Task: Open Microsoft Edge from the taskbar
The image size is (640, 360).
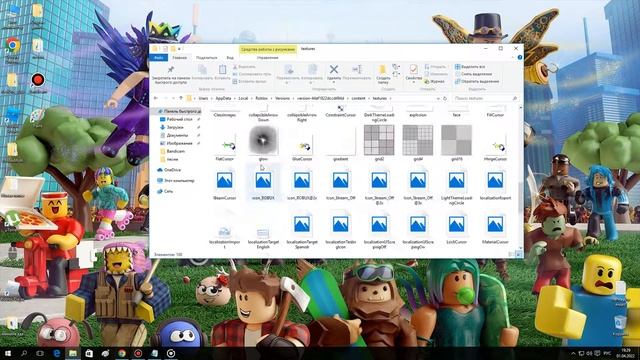Action: pyautogui.click(x=57, y=353)
